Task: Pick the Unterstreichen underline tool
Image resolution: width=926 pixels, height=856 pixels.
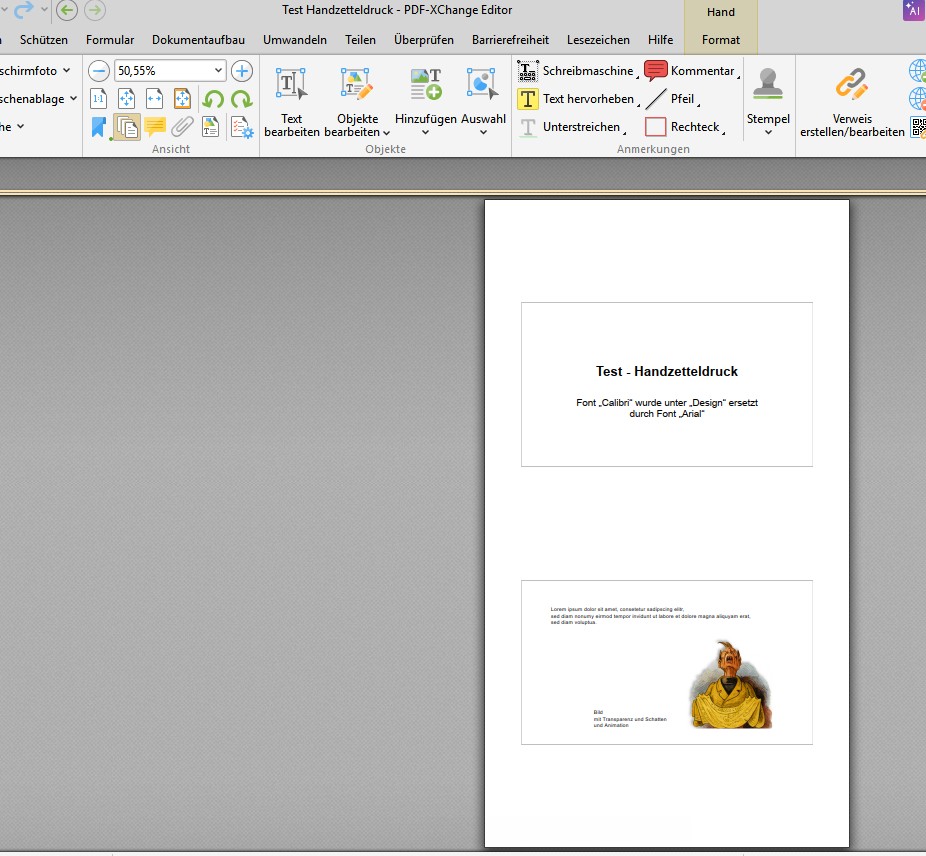Action: pos(570,127)
